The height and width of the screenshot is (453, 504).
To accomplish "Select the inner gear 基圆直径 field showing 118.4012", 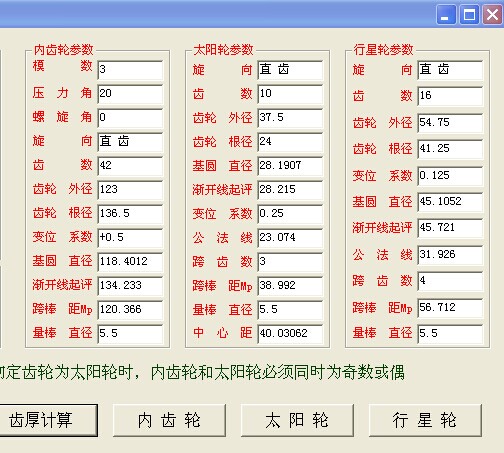I will [x=130, y=262].
